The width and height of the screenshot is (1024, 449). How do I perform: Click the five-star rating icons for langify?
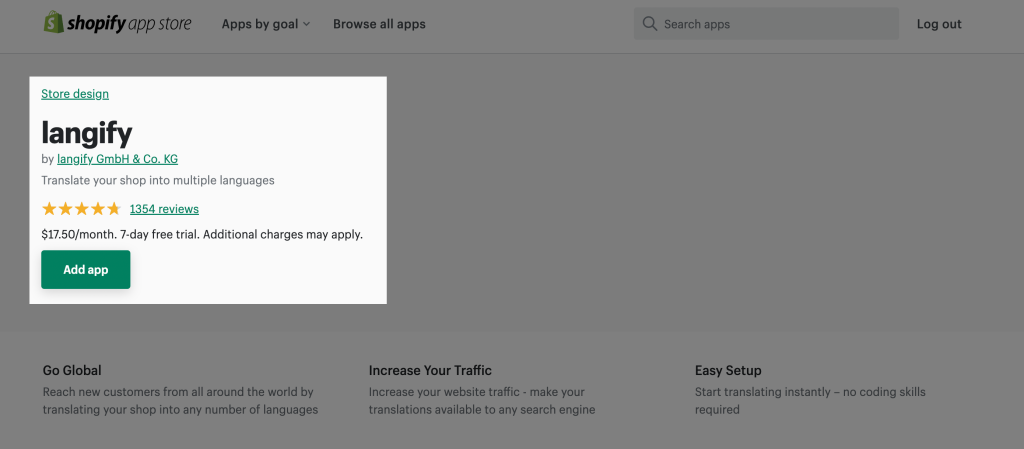pyautogui.click(x=81, y=209)
